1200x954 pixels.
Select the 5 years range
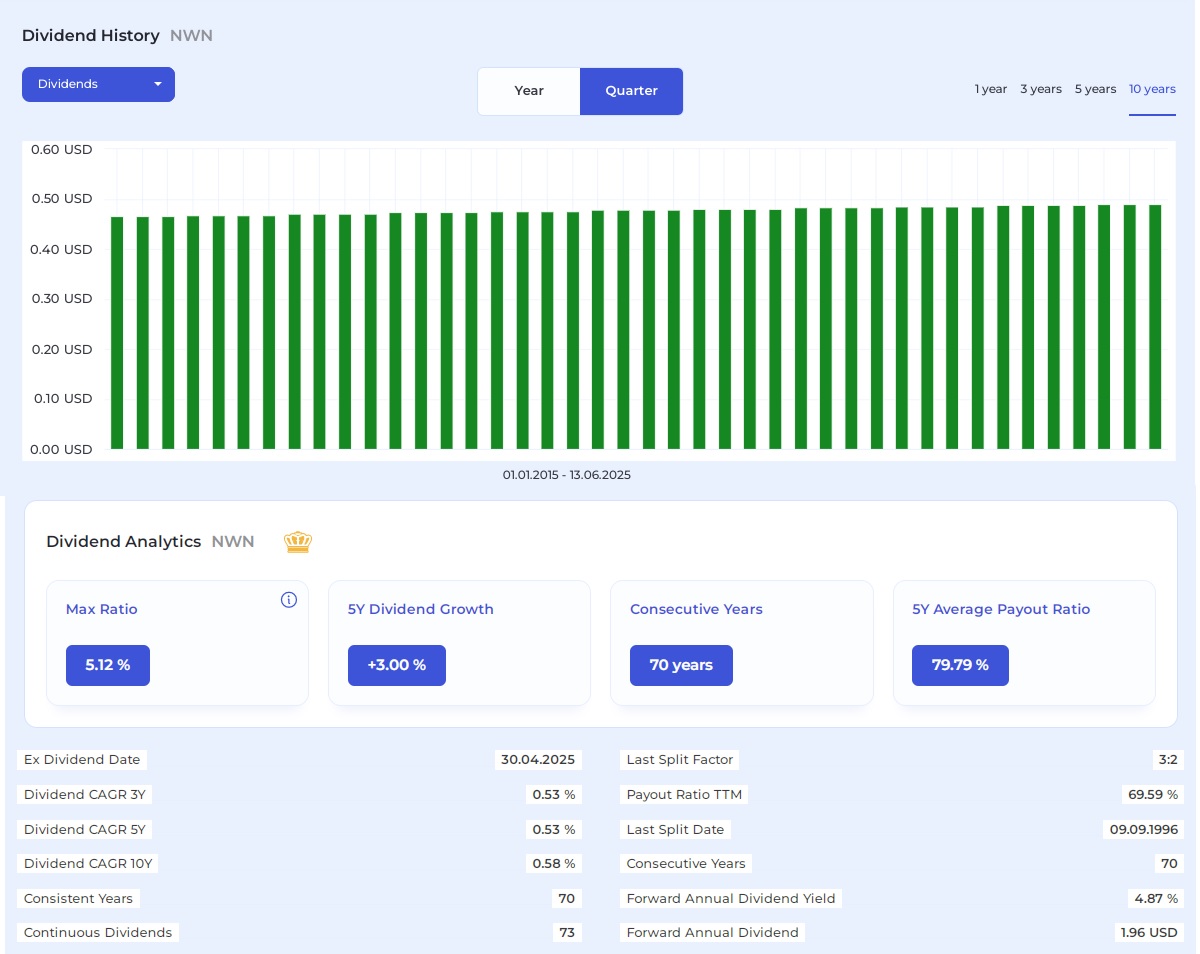(1095, 89)
